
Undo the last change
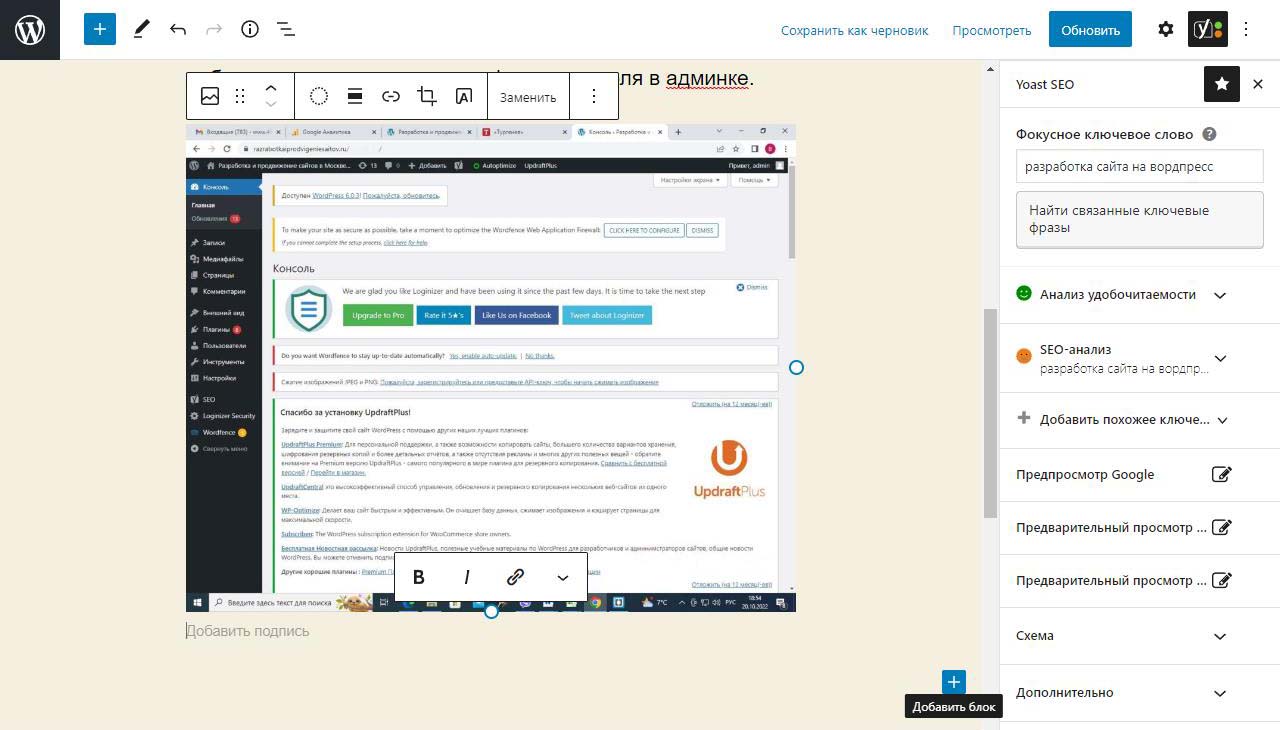click(x=178, y=29)
